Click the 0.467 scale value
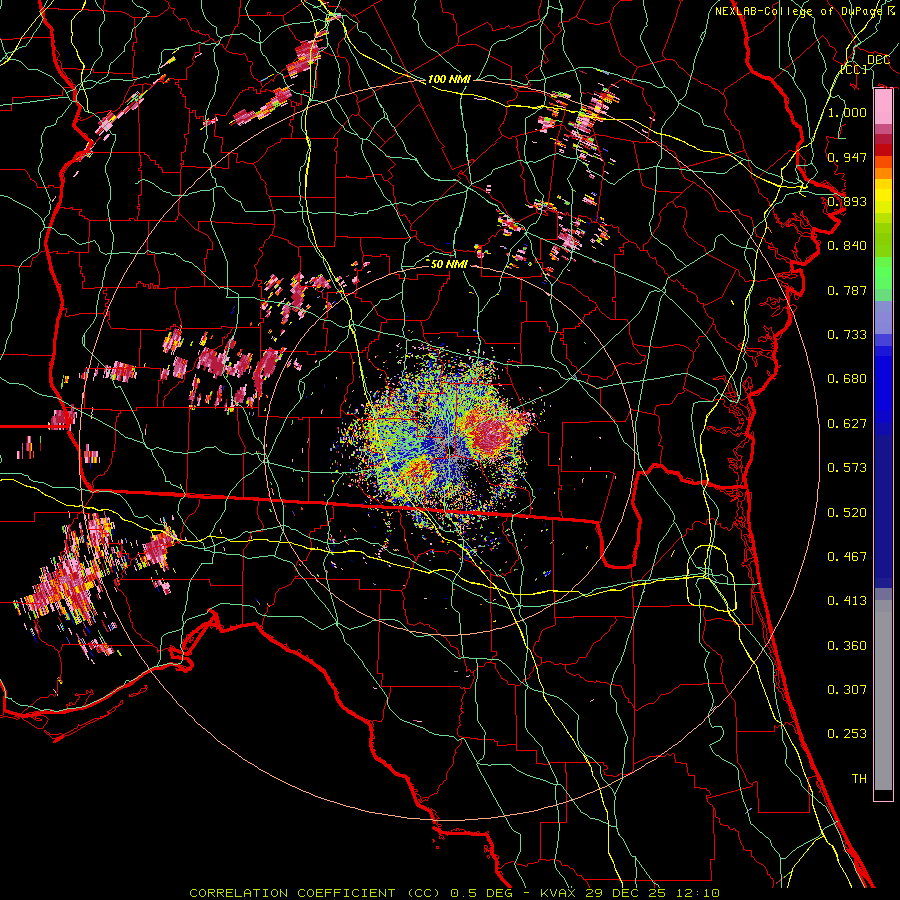 [847, 556]
